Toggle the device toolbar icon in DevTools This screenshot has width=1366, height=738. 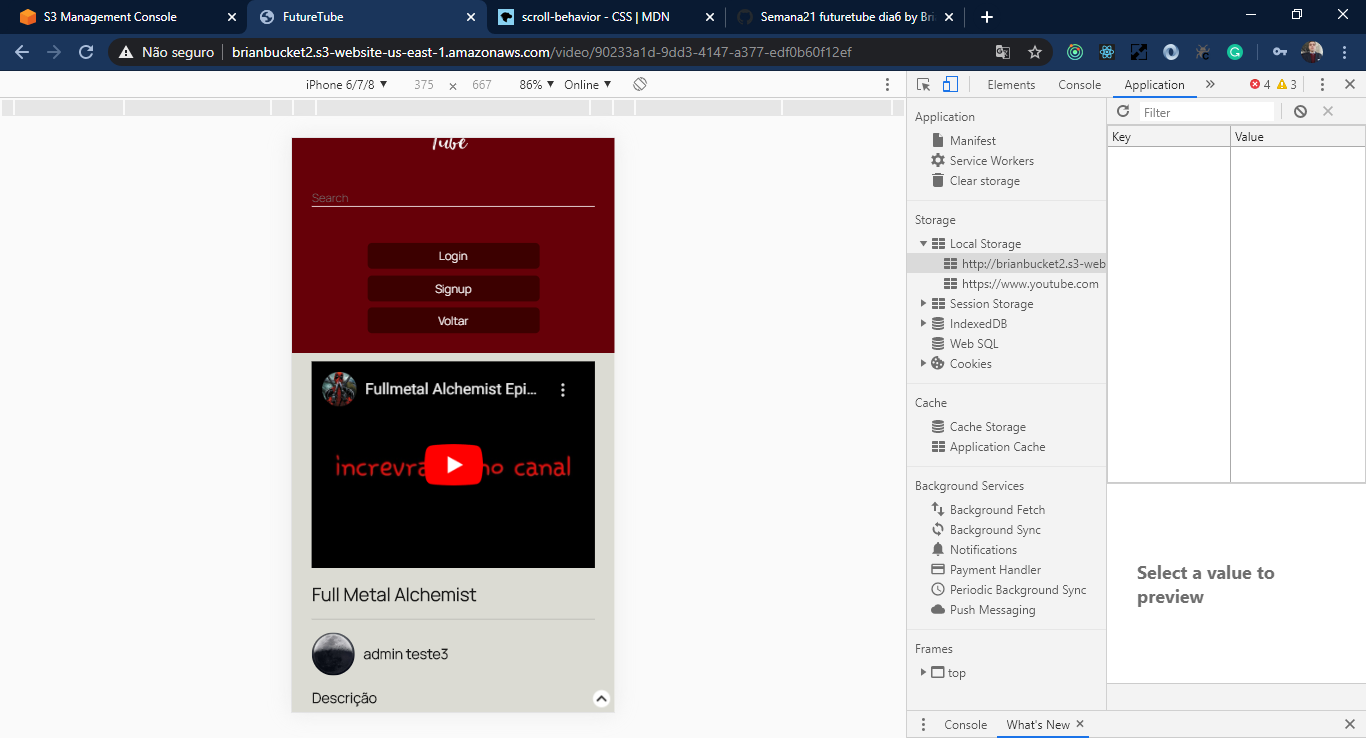click(x=950, y=85)
